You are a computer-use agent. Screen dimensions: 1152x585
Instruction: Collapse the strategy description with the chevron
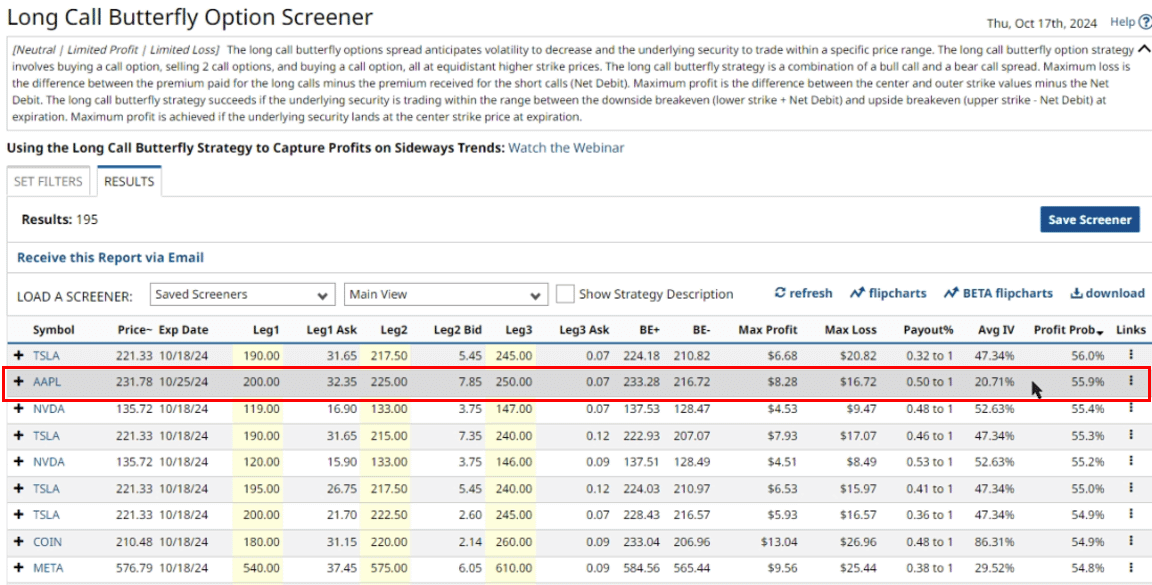click(1144, 49)
